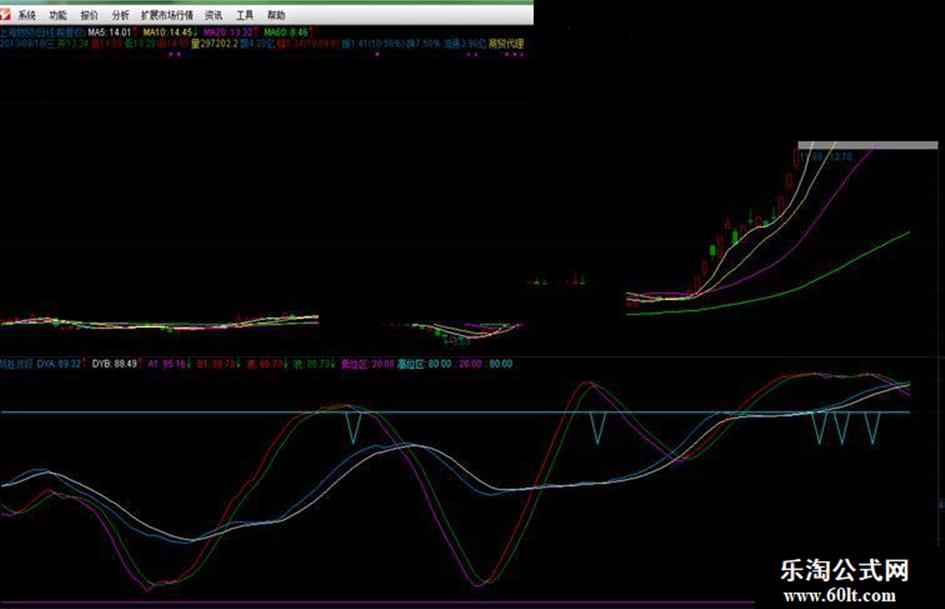945x609 pixels.
Task: Open the 分析 menu
Action: point(121,15)
